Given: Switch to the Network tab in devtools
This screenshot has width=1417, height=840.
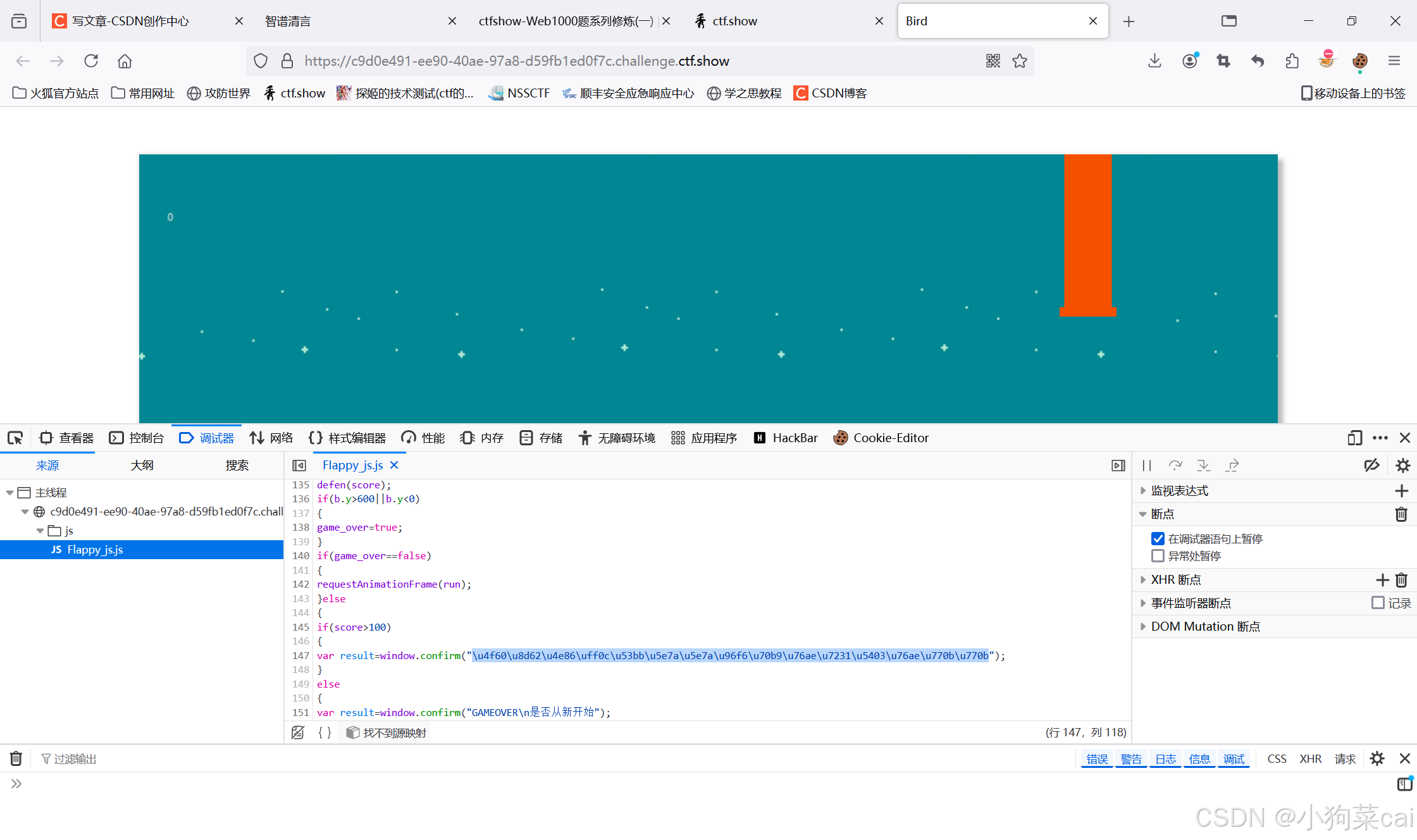Looking at the screenshot, I should tap(271, 438).
